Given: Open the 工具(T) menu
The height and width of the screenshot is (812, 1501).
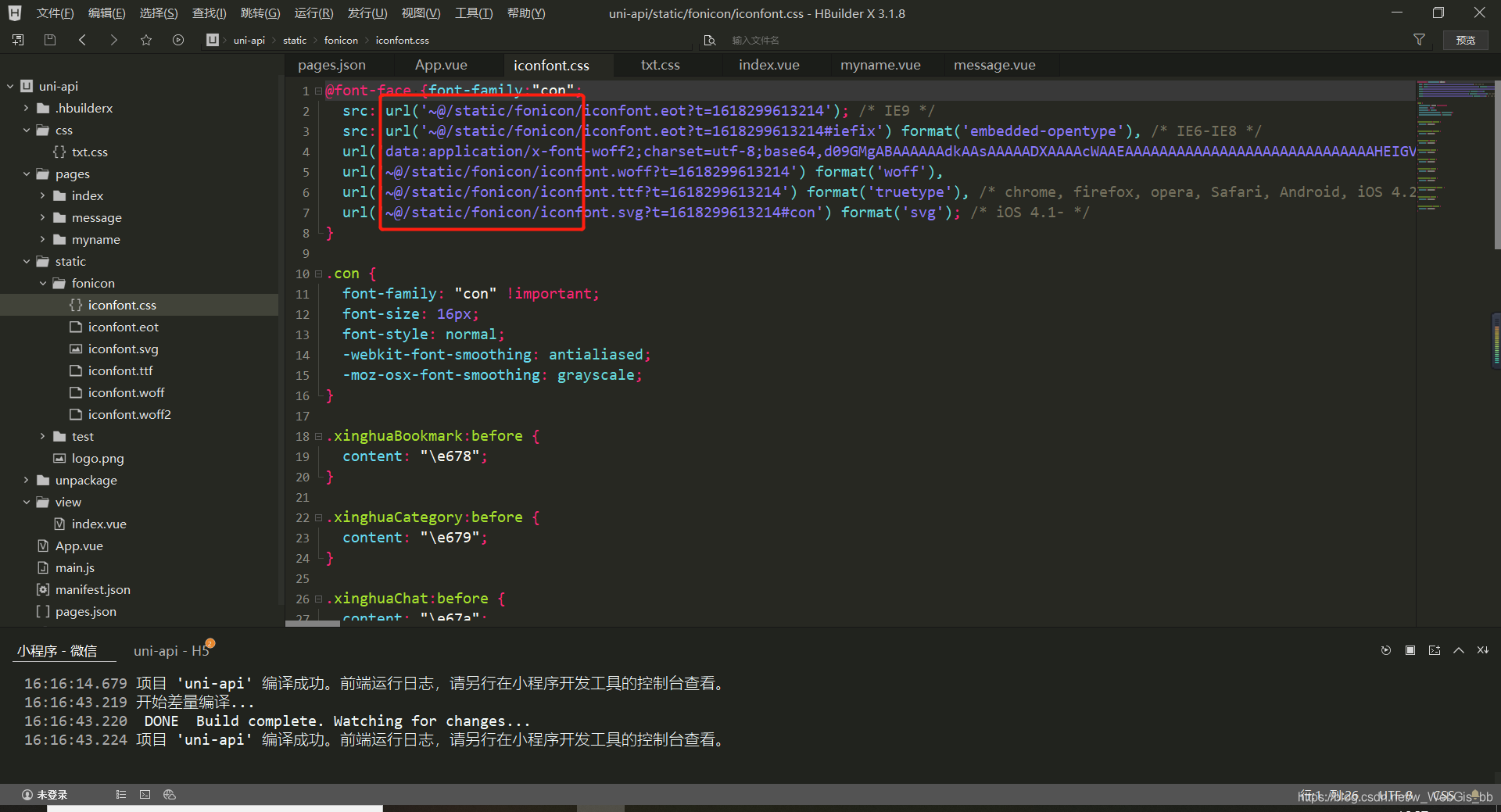Looking at the screenshot, I should [474, 13].
